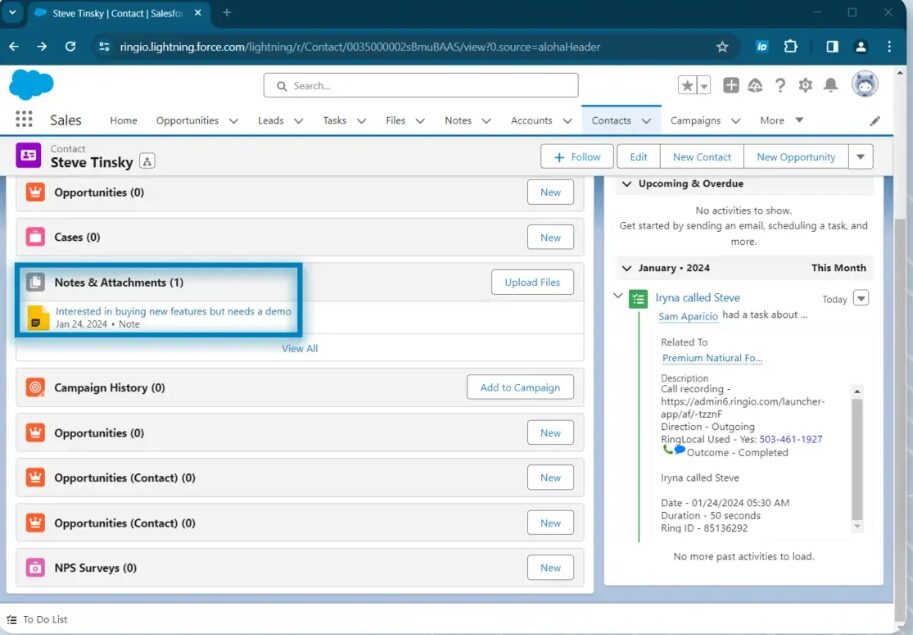
Task: Follow this contact using Follow button
Action: coord(577,157)
